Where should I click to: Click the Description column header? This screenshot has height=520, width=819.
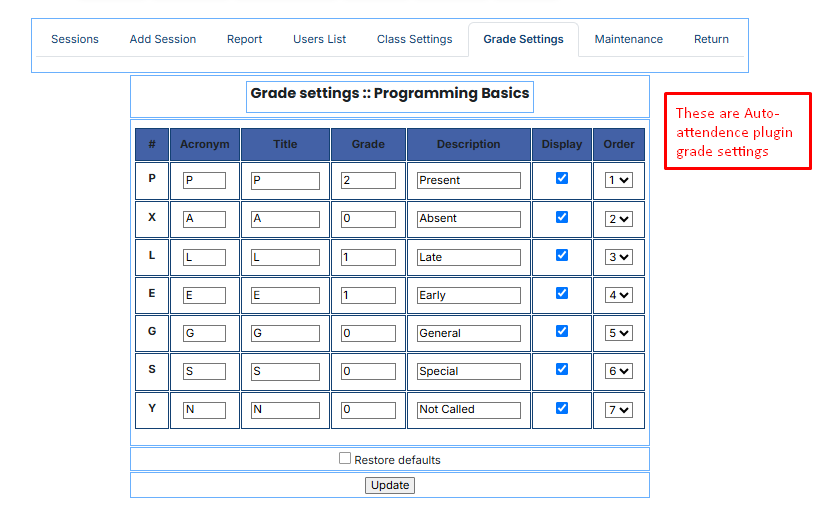[469, 145]
